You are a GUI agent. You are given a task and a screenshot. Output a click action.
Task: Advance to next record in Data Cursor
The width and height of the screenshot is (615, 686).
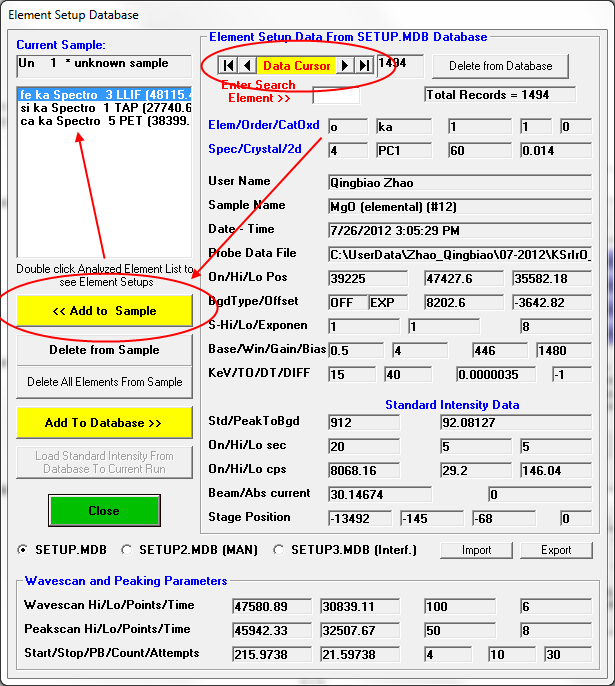(345, 65)
